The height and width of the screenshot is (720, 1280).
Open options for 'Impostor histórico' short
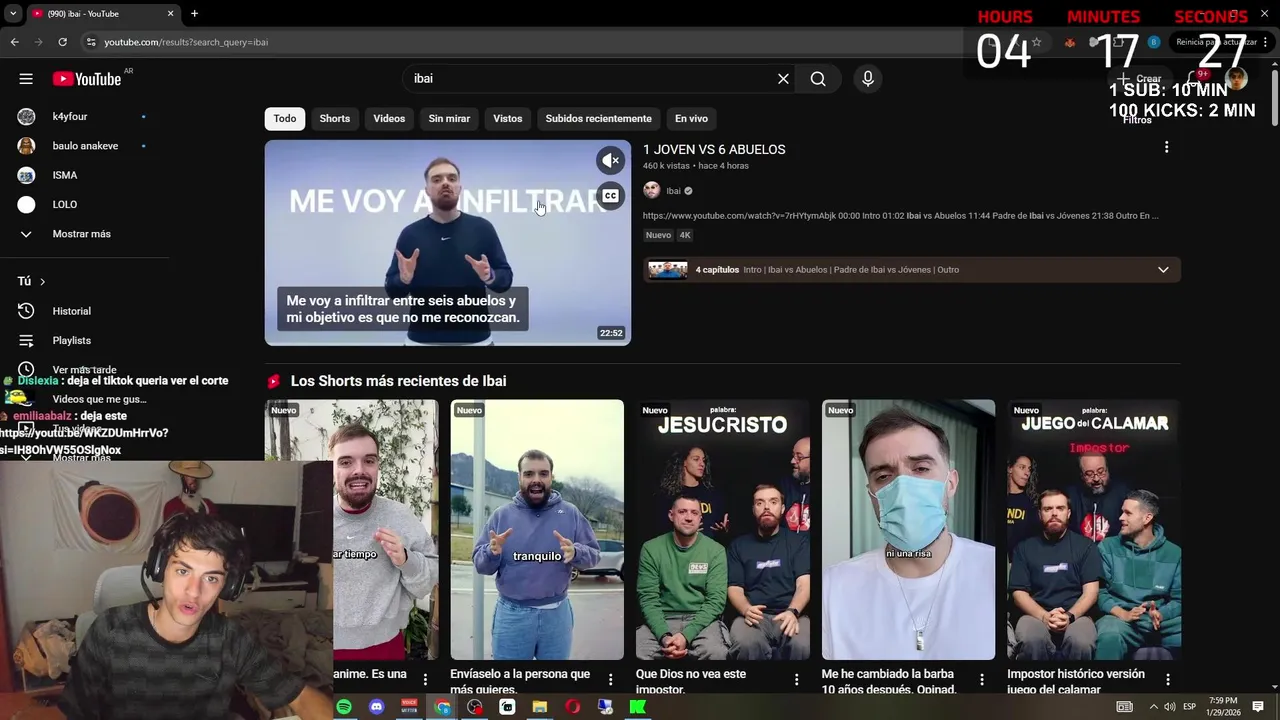click(x=1168, y=680)
